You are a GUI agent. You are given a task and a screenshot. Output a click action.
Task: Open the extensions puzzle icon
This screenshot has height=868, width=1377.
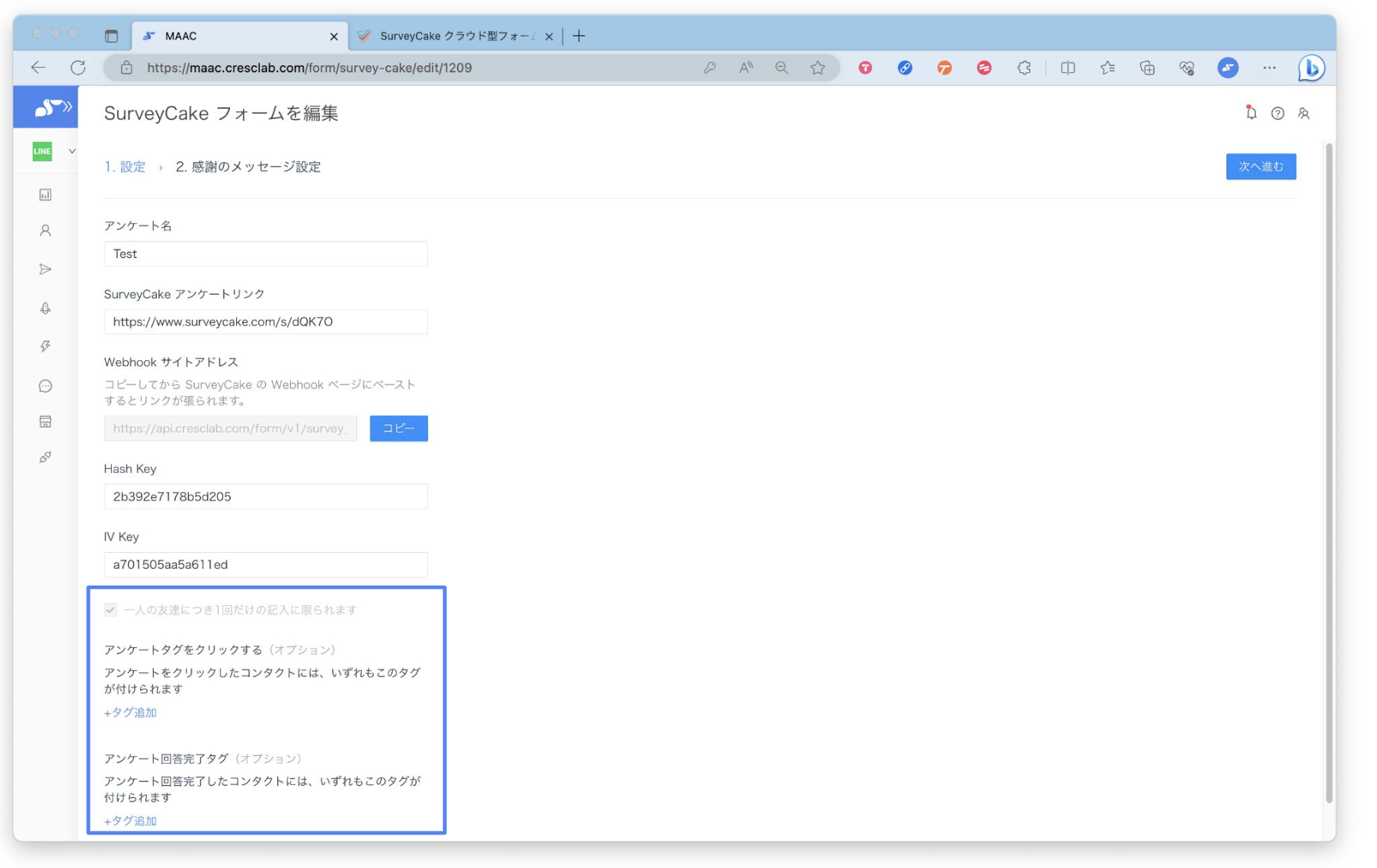point(1024,68)
